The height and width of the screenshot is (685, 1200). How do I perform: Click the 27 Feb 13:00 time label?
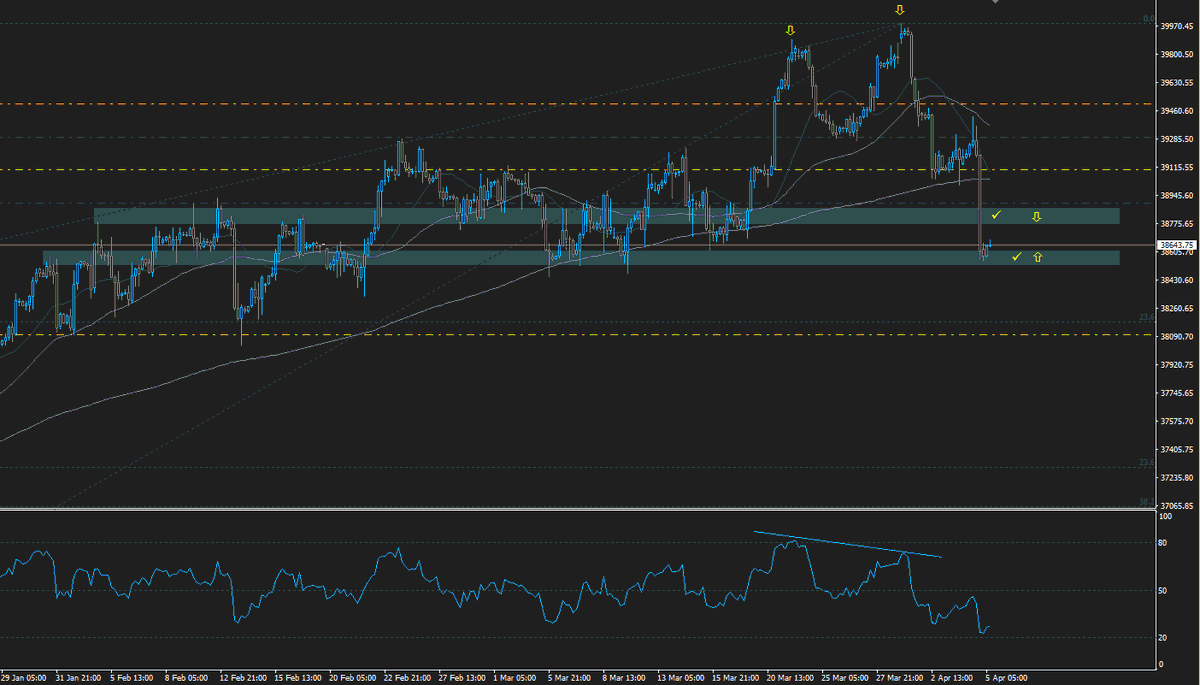coord(461,678)
